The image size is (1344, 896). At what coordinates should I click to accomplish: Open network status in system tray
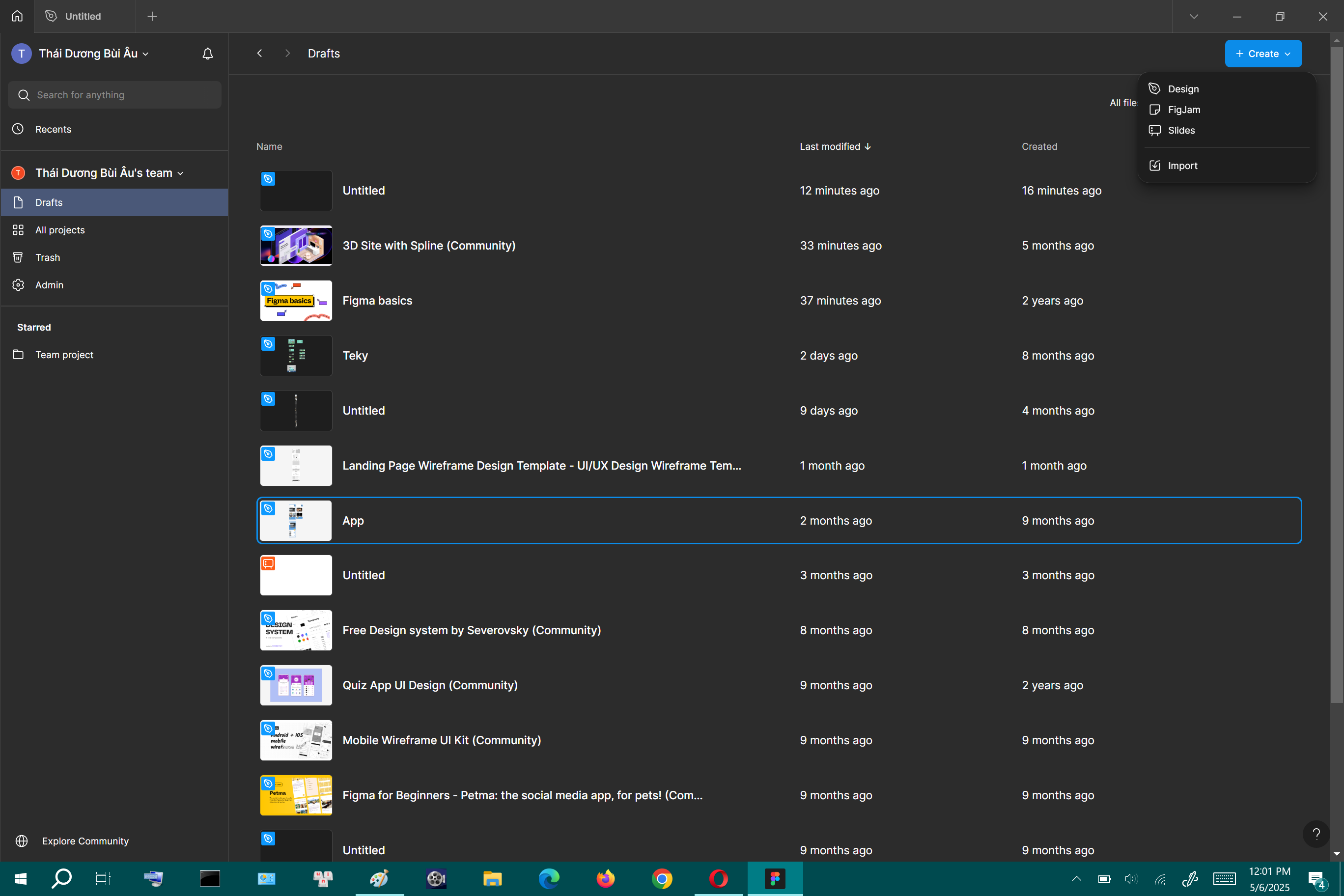(x=1159, y=879)
